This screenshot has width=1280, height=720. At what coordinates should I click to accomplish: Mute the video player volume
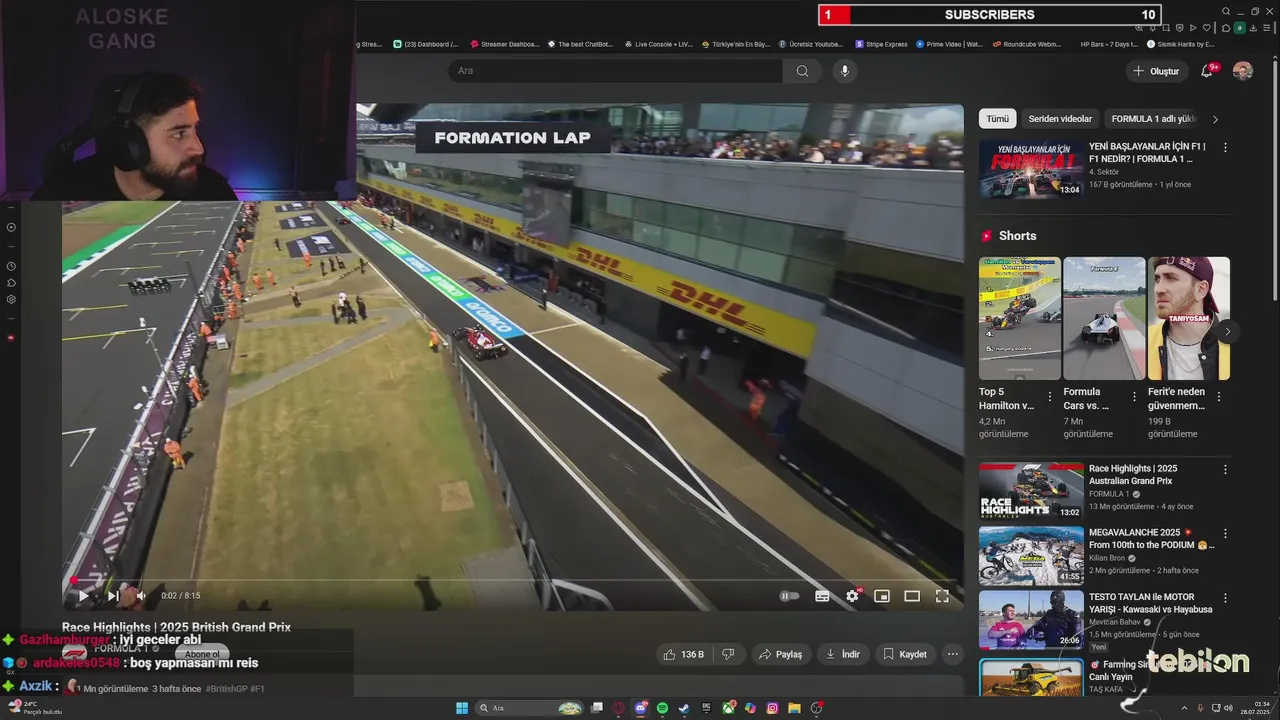coord(141,596)
